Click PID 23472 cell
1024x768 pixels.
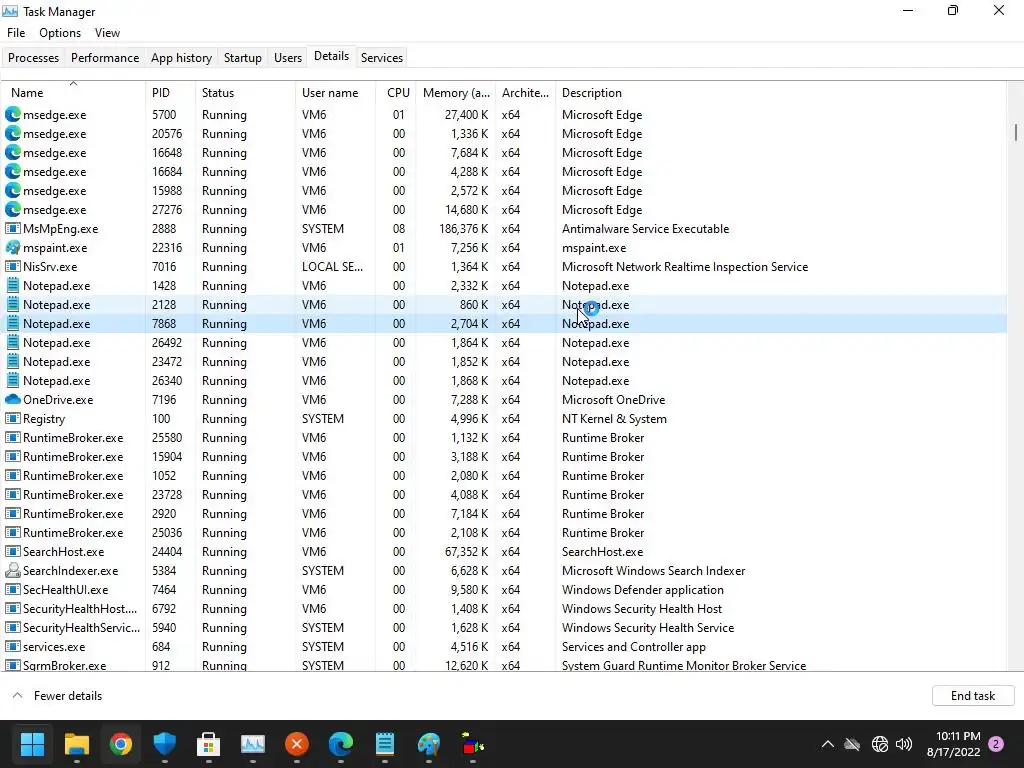(167, 361)
